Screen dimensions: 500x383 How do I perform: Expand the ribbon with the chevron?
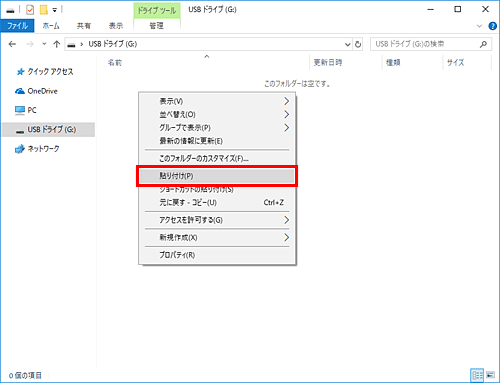pos(479,26)
